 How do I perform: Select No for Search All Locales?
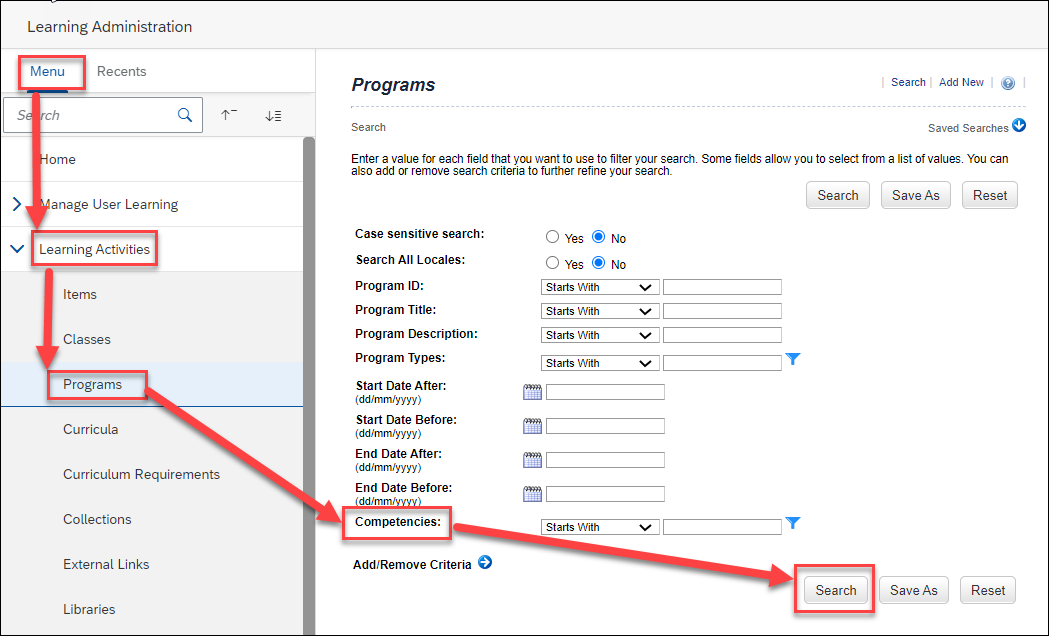597,263
